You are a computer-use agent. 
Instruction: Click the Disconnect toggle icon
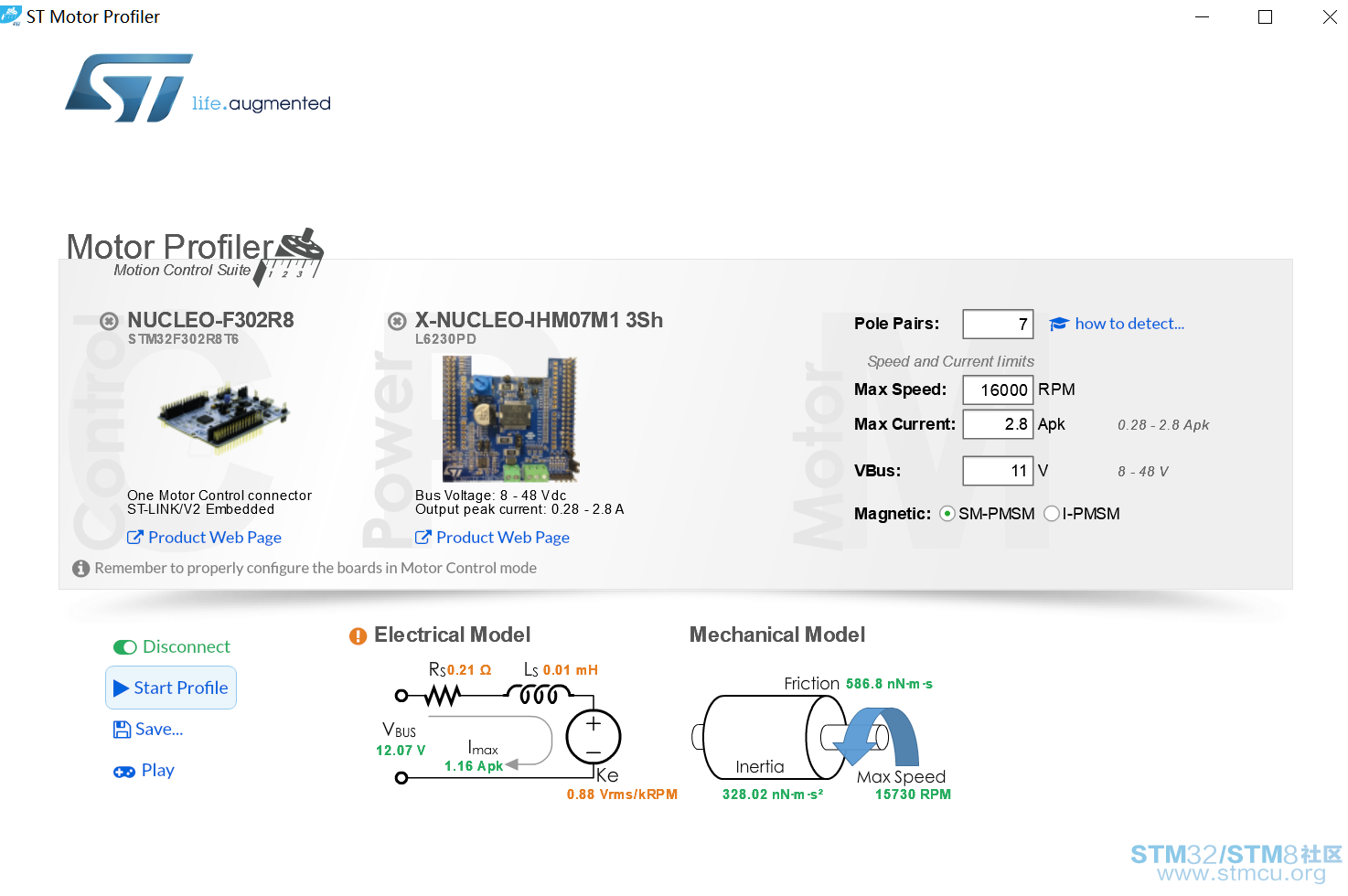(x=125, y=647)
